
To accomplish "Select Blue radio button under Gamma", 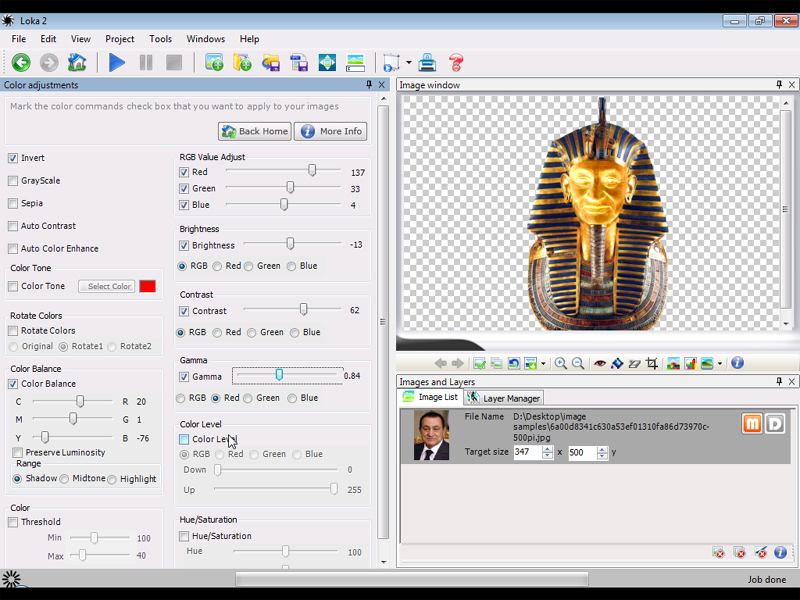I will tap(292, 398).
